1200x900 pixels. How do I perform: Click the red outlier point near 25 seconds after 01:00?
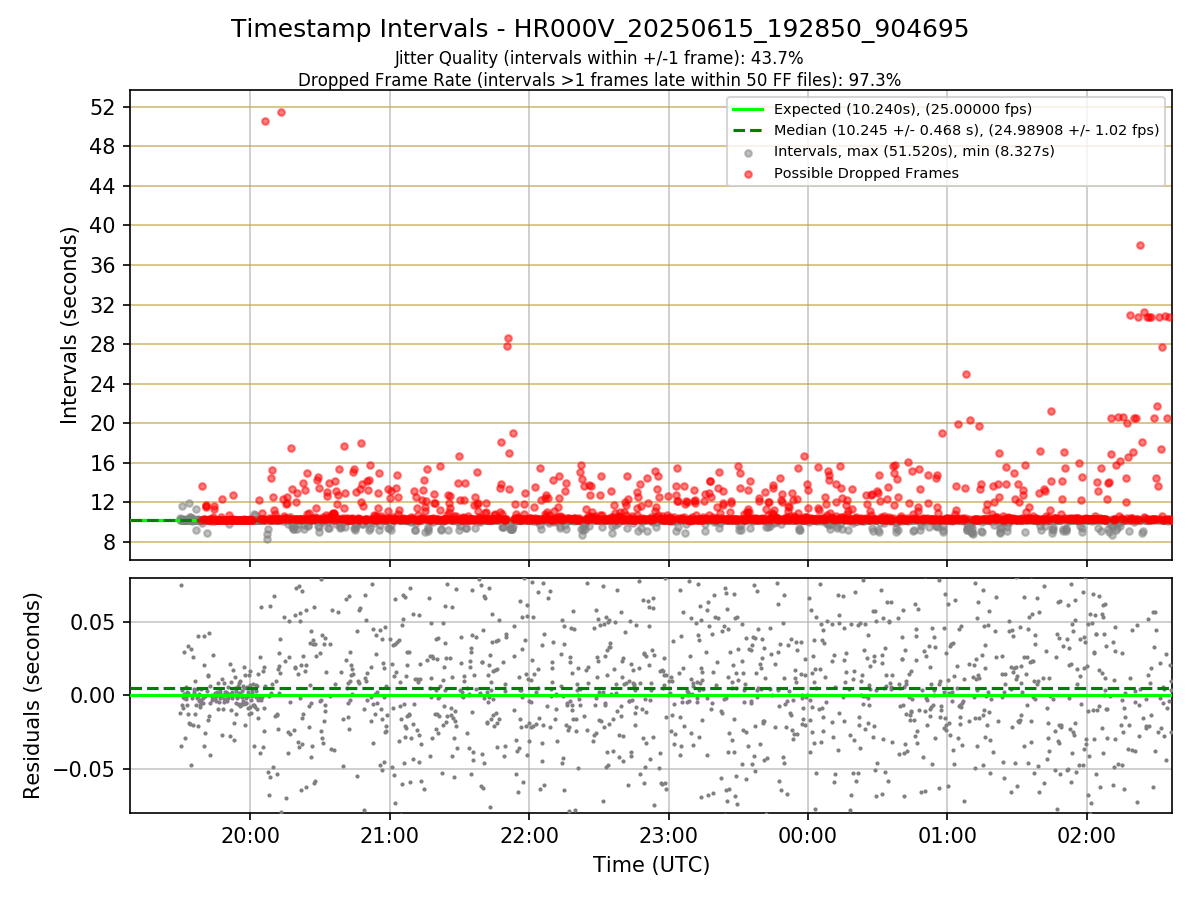tap(966, 374)
